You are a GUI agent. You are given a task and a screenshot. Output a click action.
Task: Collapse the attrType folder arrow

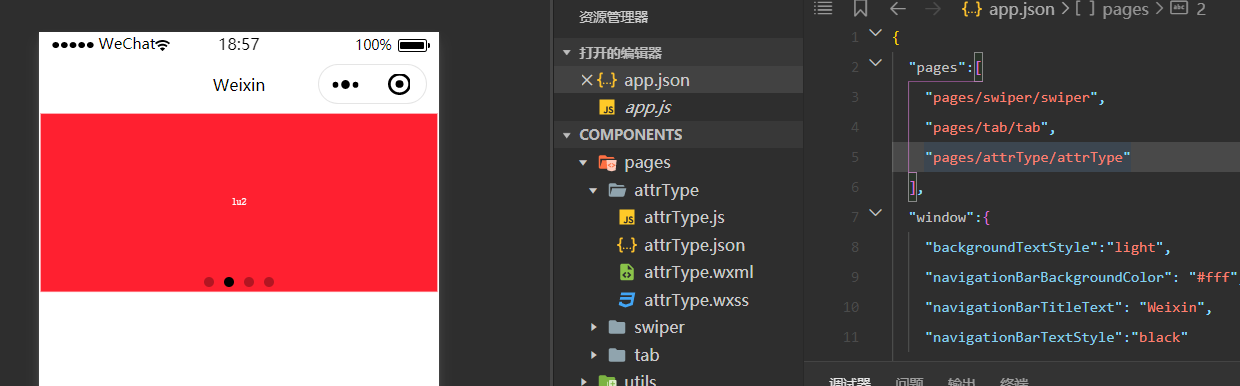tap(592, 190)
